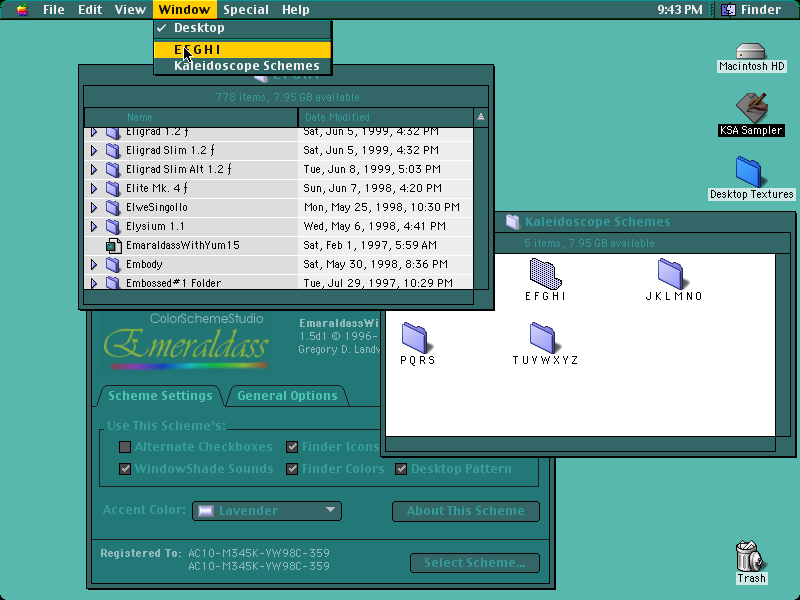Screen dimensions: 800x600
Task: Click the Embossed#1 Folder icon
Action: coord(113,283)
